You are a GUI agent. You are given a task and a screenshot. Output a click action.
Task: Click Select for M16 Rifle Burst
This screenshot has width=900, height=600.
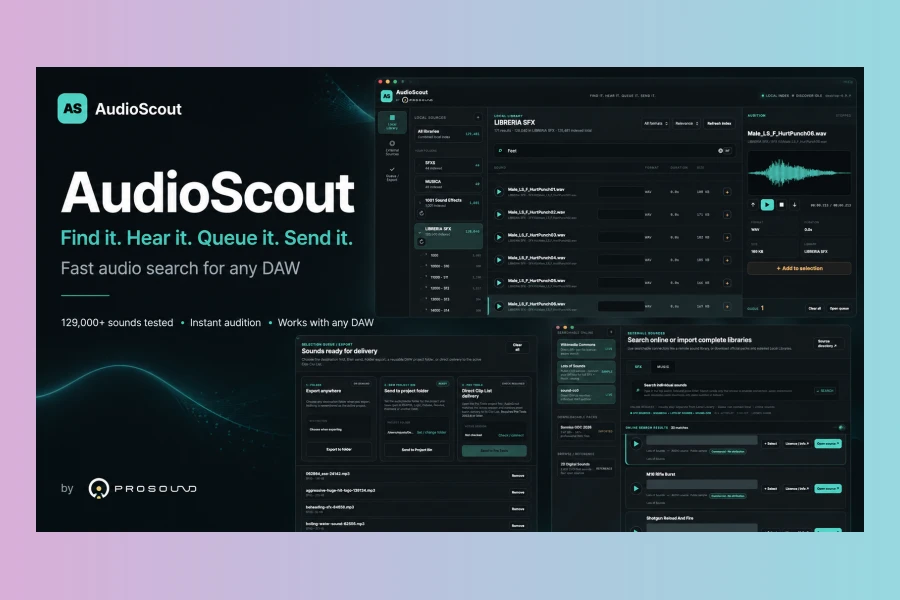[770, 489]
